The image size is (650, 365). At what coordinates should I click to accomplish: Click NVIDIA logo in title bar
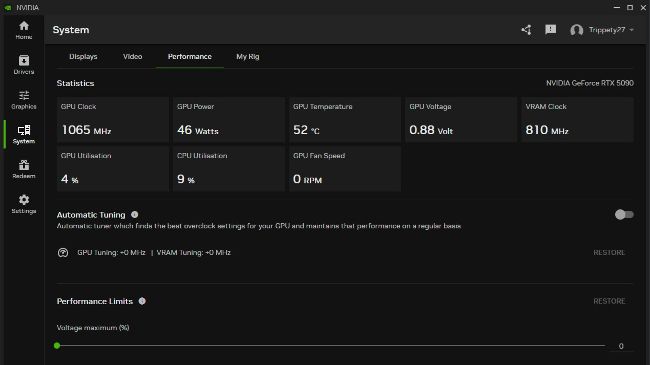click(x=8, y=7)
